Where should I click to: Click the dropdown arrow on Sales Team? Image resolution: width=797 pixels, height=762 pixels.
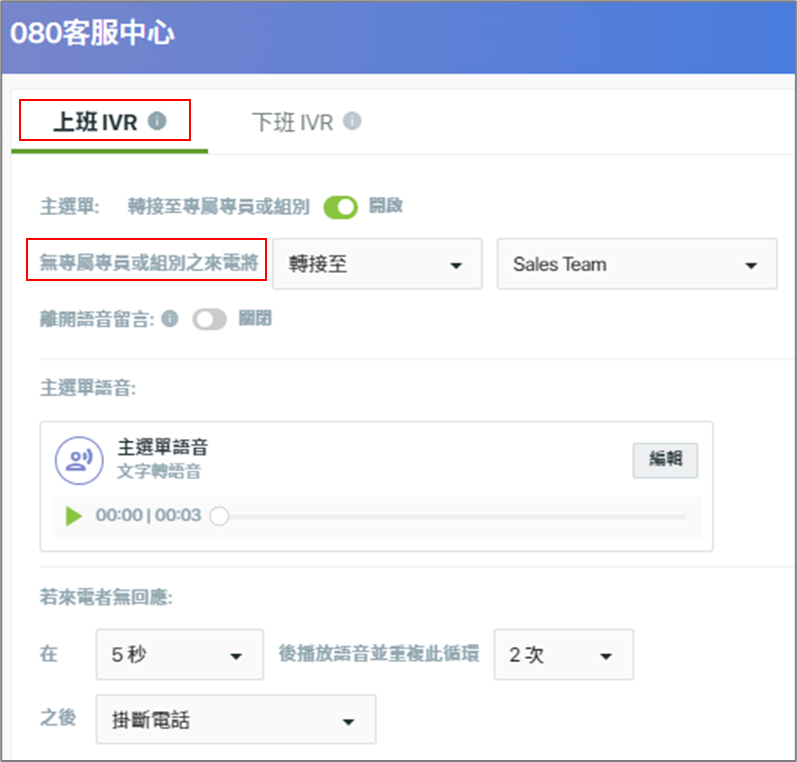coord(751,265)
